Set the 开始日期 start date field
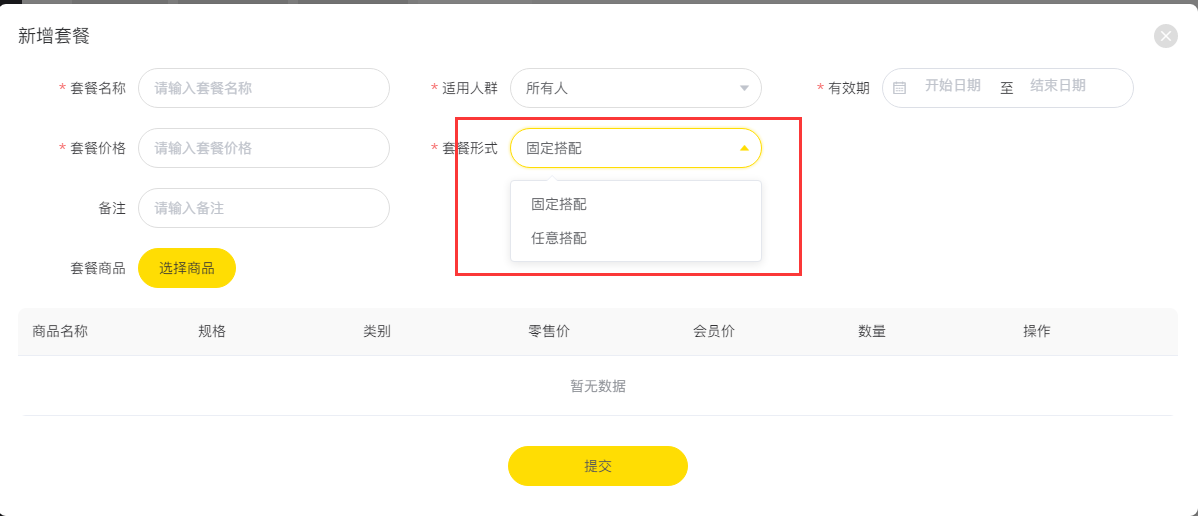Viewport: 1198px width, 516px height. pos(953,86)
